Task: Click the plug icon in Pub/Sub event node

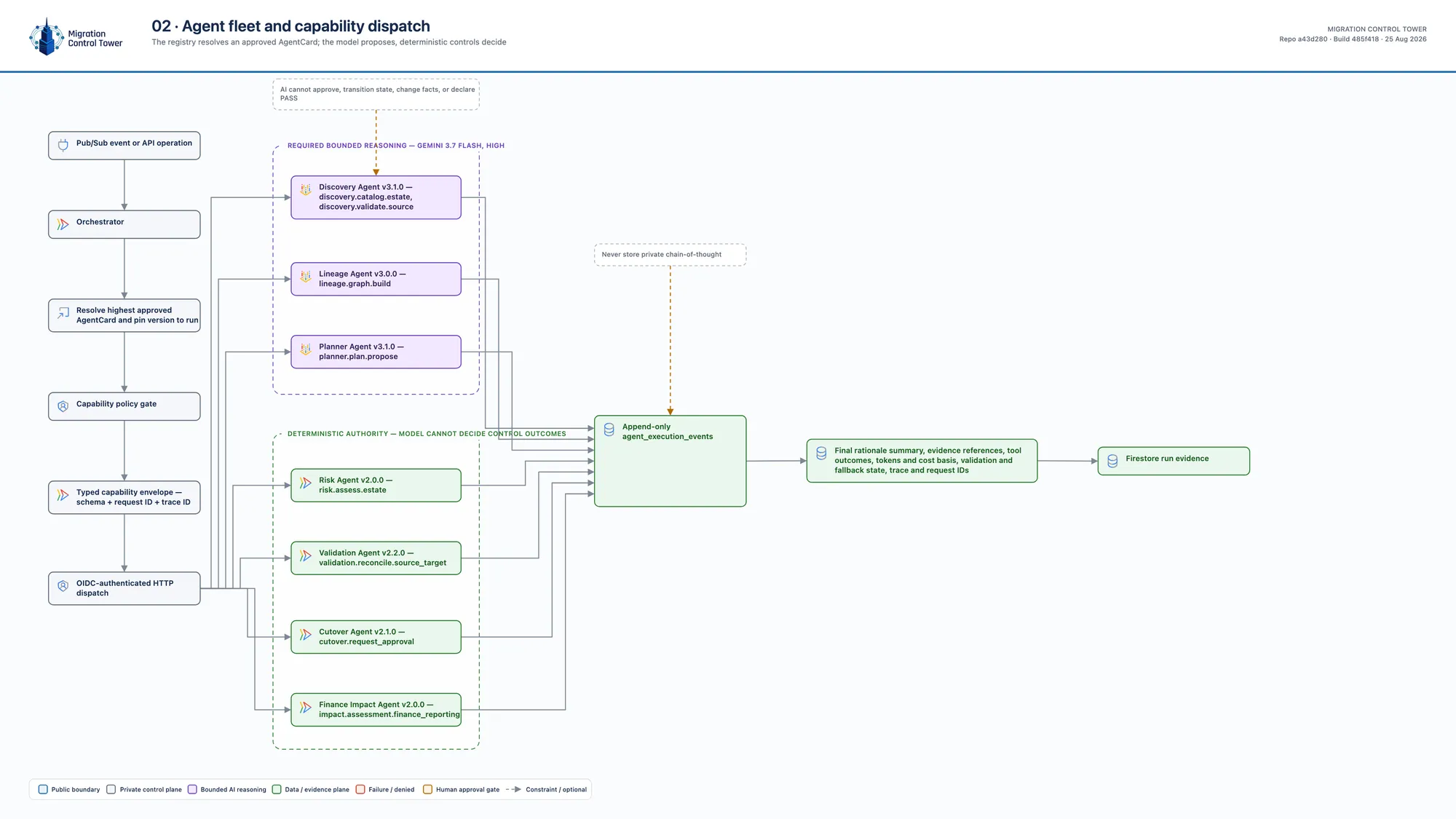Action: (63, 145)
